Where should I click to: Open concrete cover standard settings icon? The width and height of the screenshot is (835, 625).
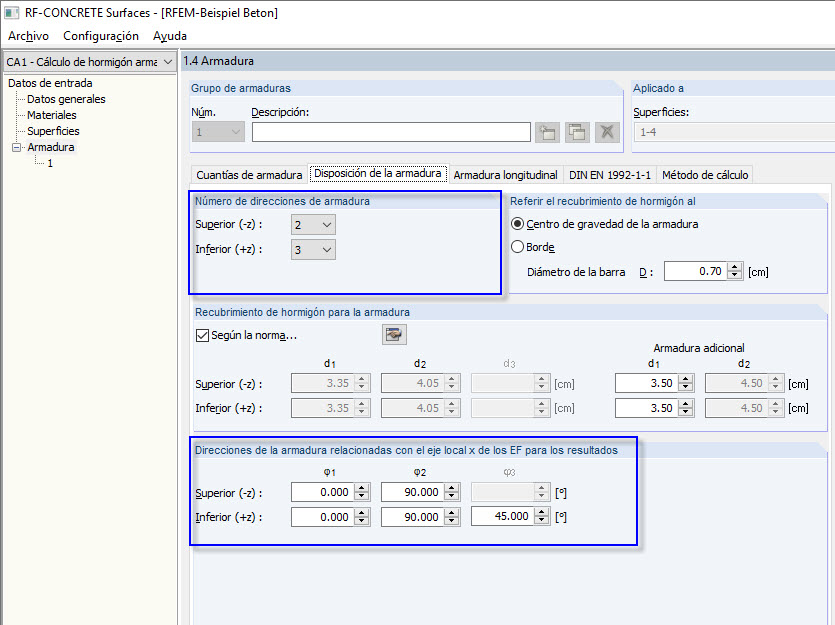click(x=394, y=335)
